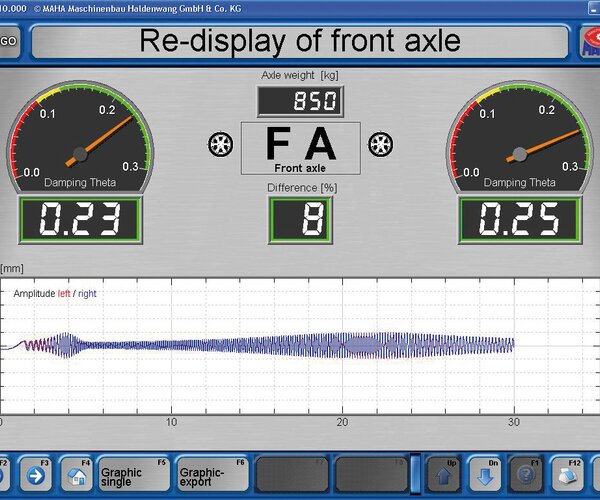Click the amplitude graph at 20 seconds
Image resolution: width=600 pixels, height=500 pixels.
pos(342,345)
